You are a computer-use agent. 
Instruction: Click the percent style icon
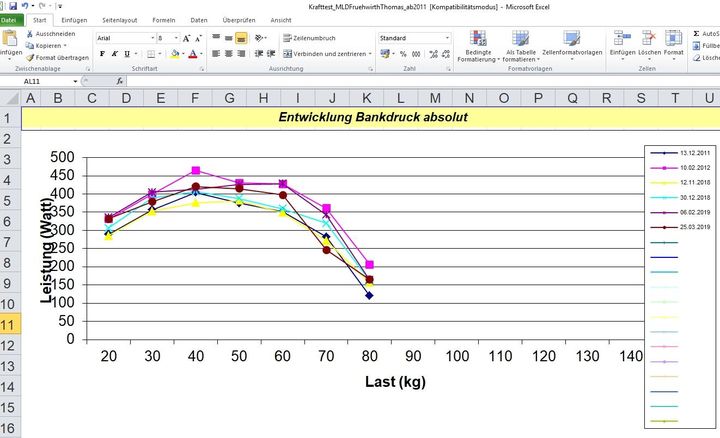(403, 54)
